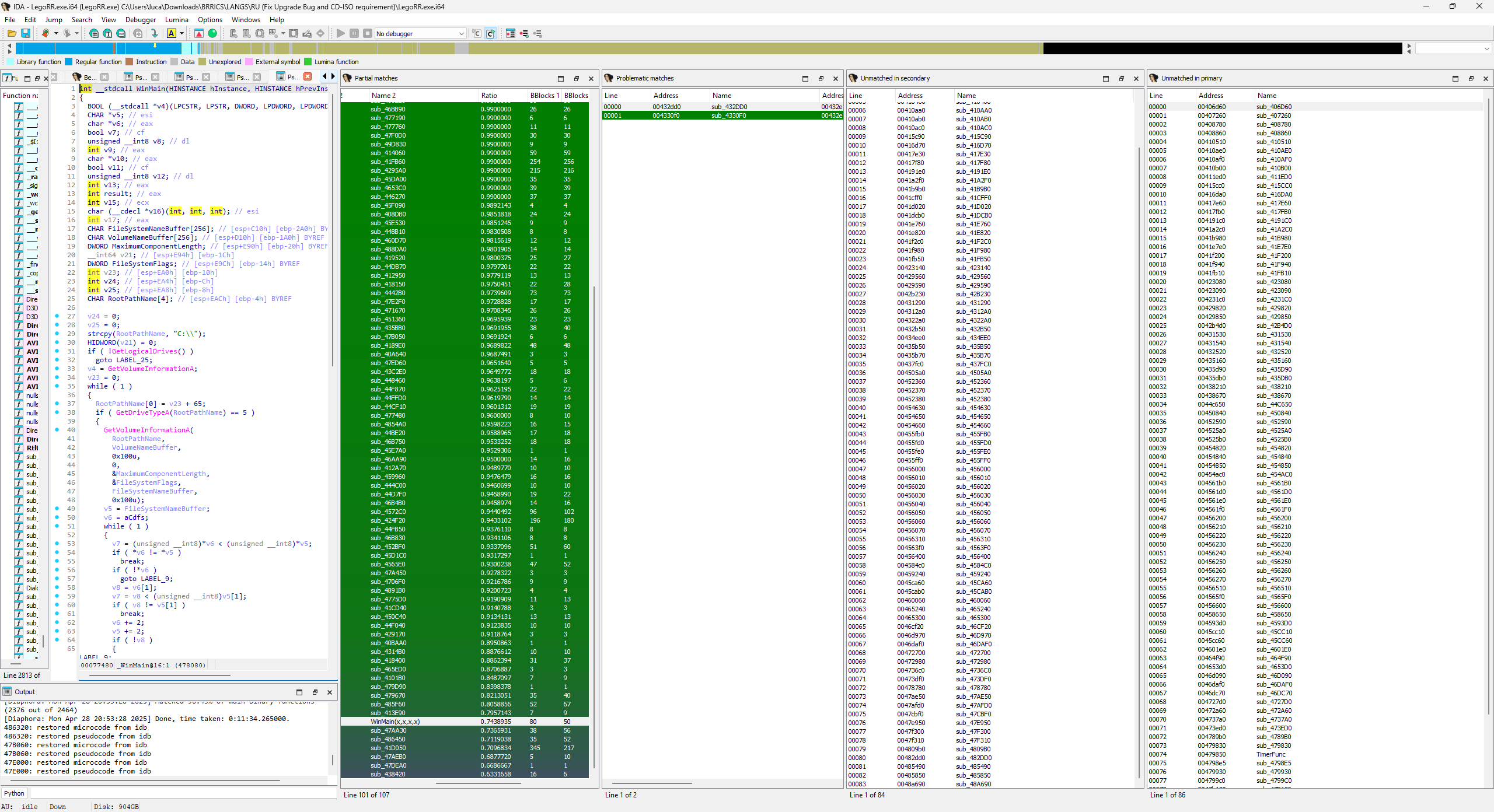Open the combo box right of navigation band
1494x812 pixels.
[1454, 48]
